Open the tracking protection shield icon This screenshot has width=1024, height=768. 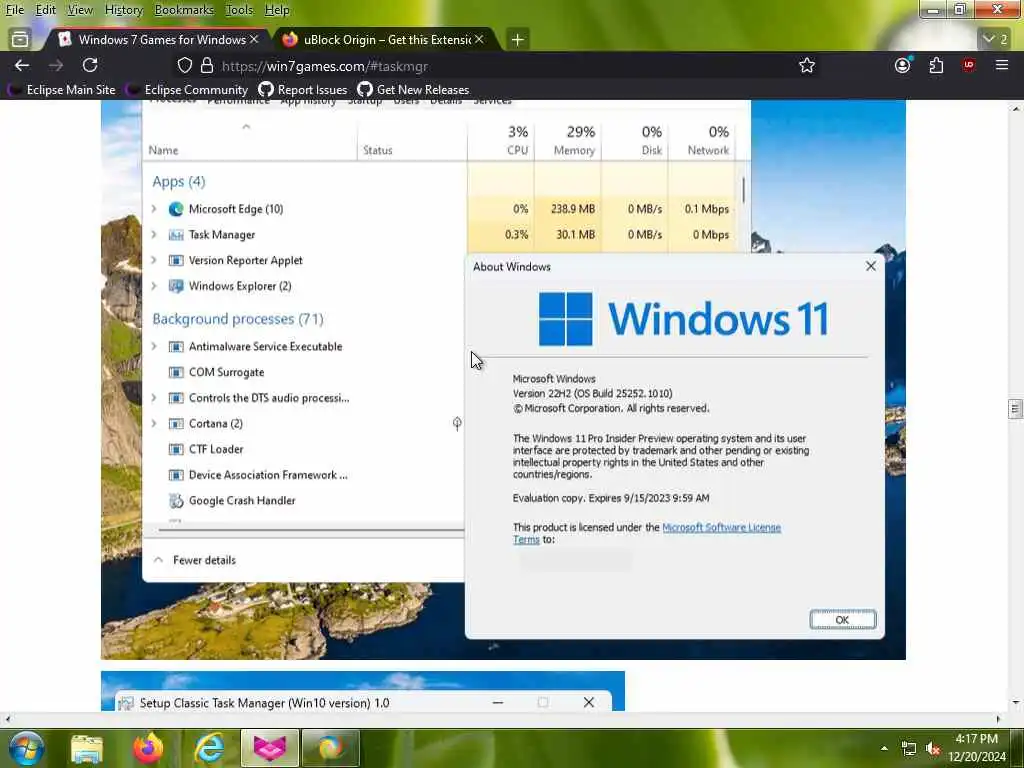tap(185, 65)
